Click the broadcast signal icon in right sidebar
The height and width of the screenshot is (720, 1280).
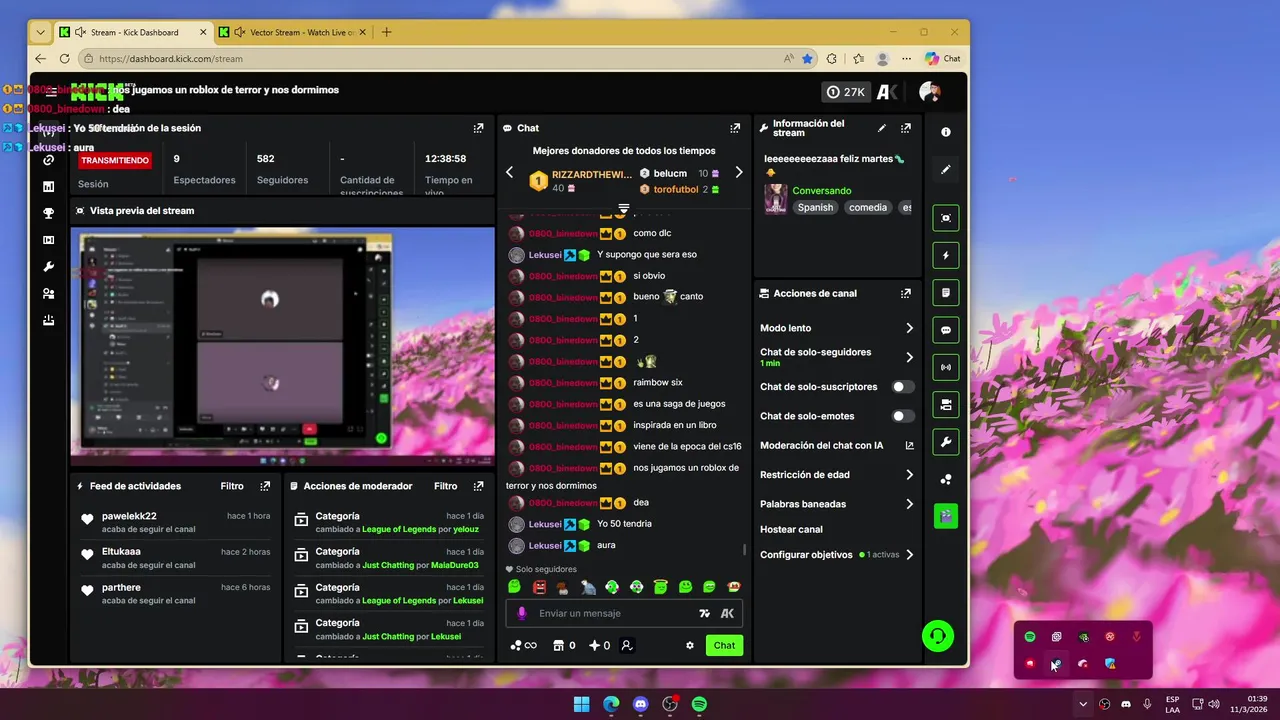(946, 367)
